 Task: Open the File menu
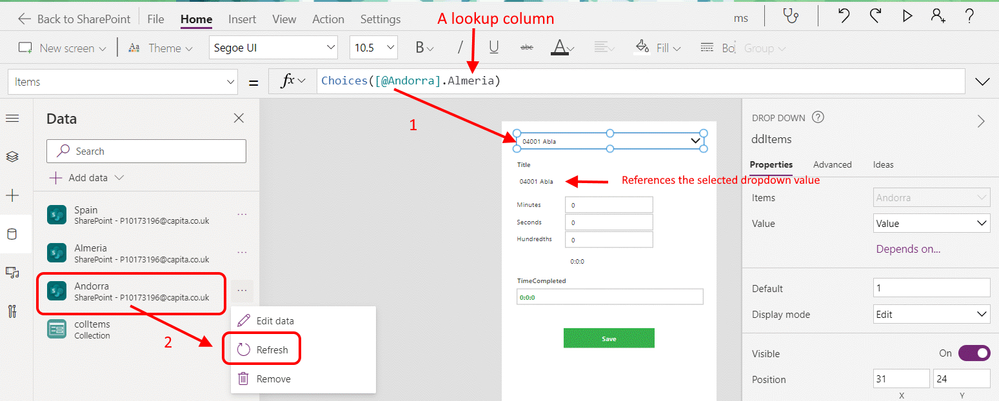click(x=155, y=19)
